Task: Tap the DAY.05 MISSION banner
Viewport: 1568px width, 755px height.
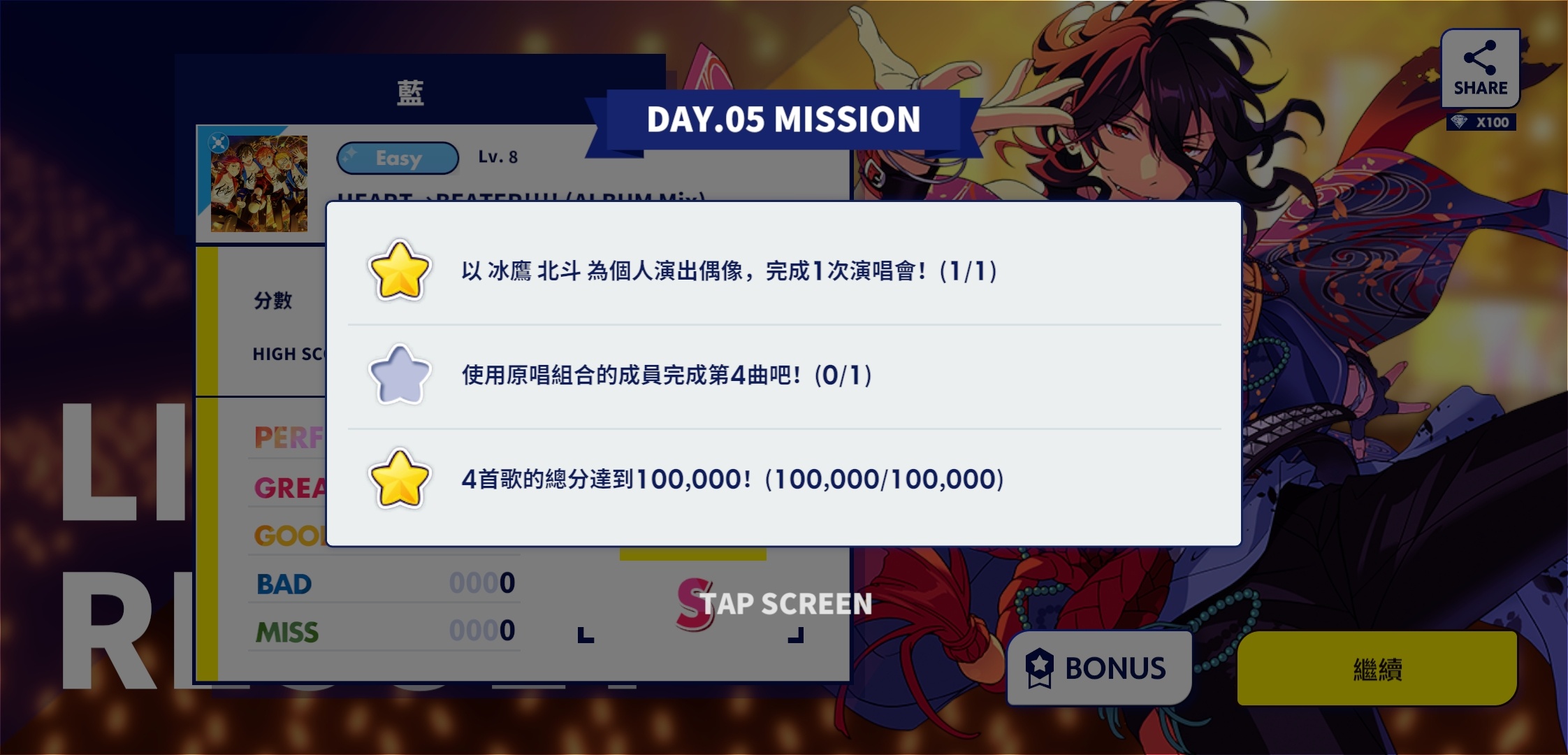Action: click(x=783, y=120)
